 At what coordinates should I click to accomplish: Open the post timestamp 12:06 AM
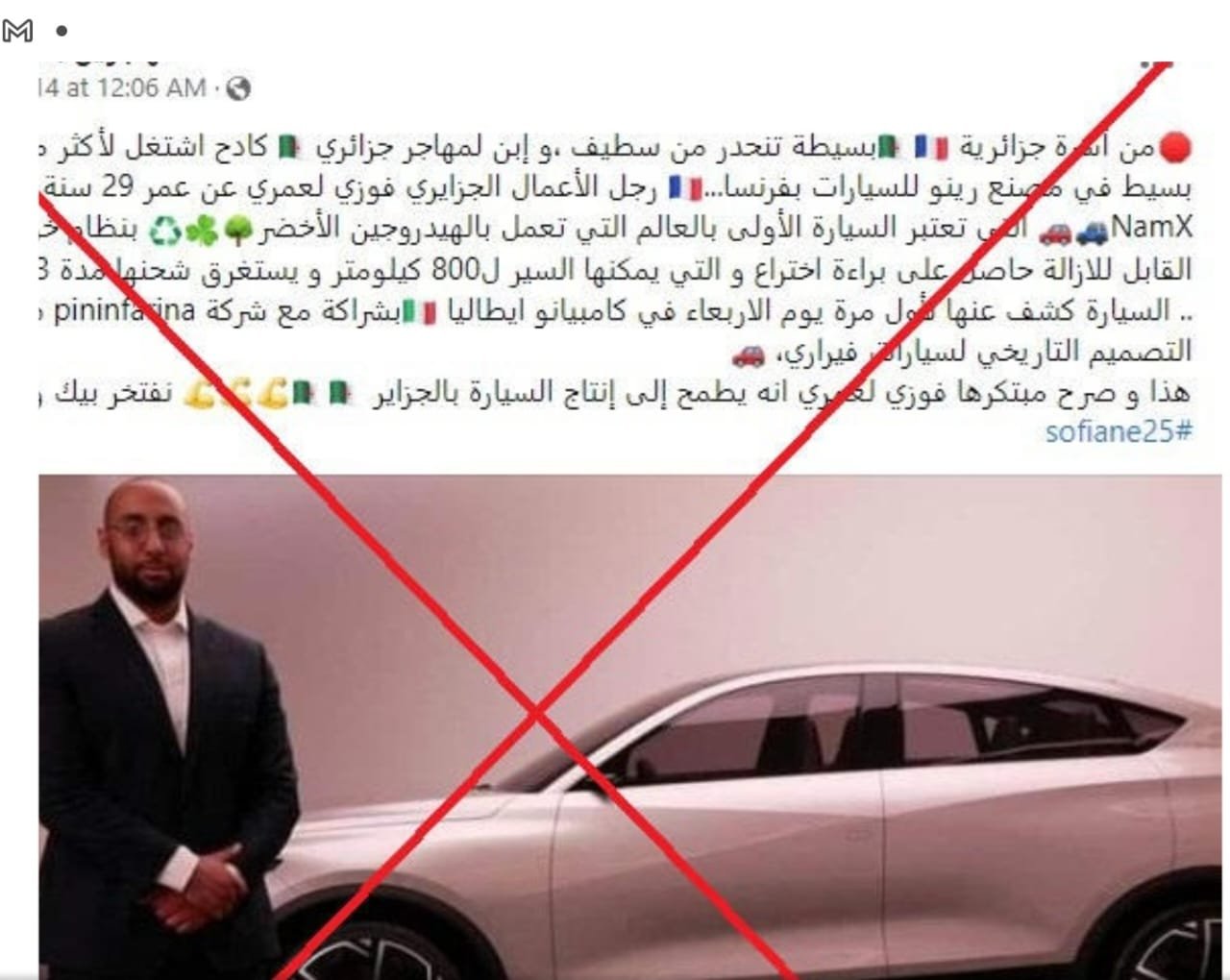click(152, 87)
